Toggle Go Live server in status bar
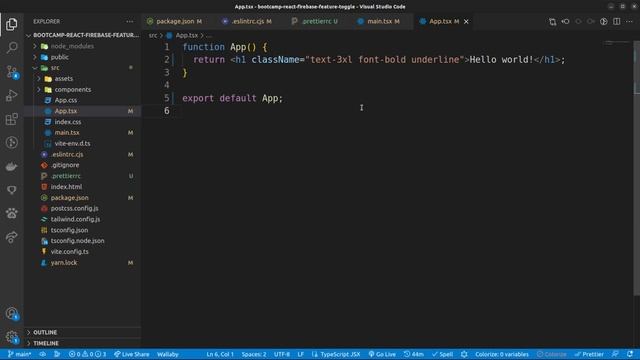640x360 pixels. click(382, 354)
